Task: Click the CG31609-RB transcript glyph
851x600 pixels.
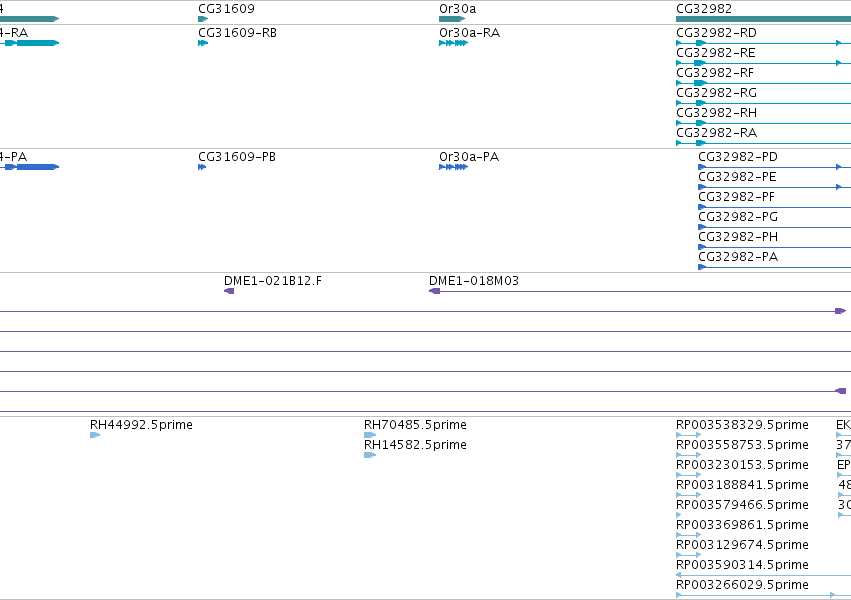Action: [x=203, y=43]
